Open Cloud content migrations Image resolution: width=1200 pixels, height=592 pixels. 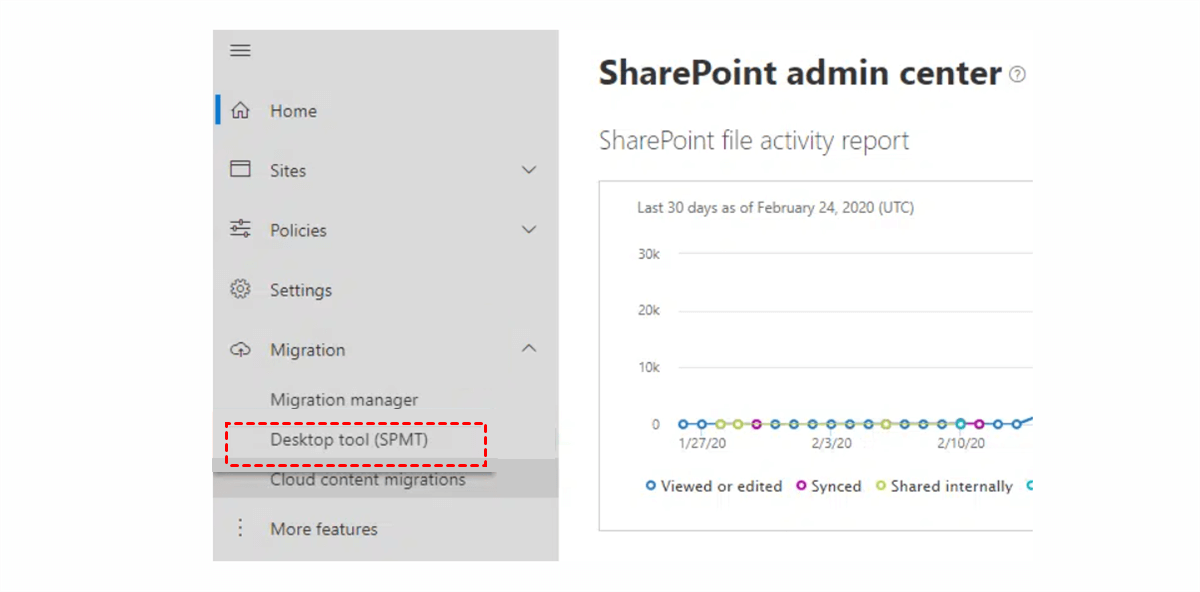pos(367,480)
